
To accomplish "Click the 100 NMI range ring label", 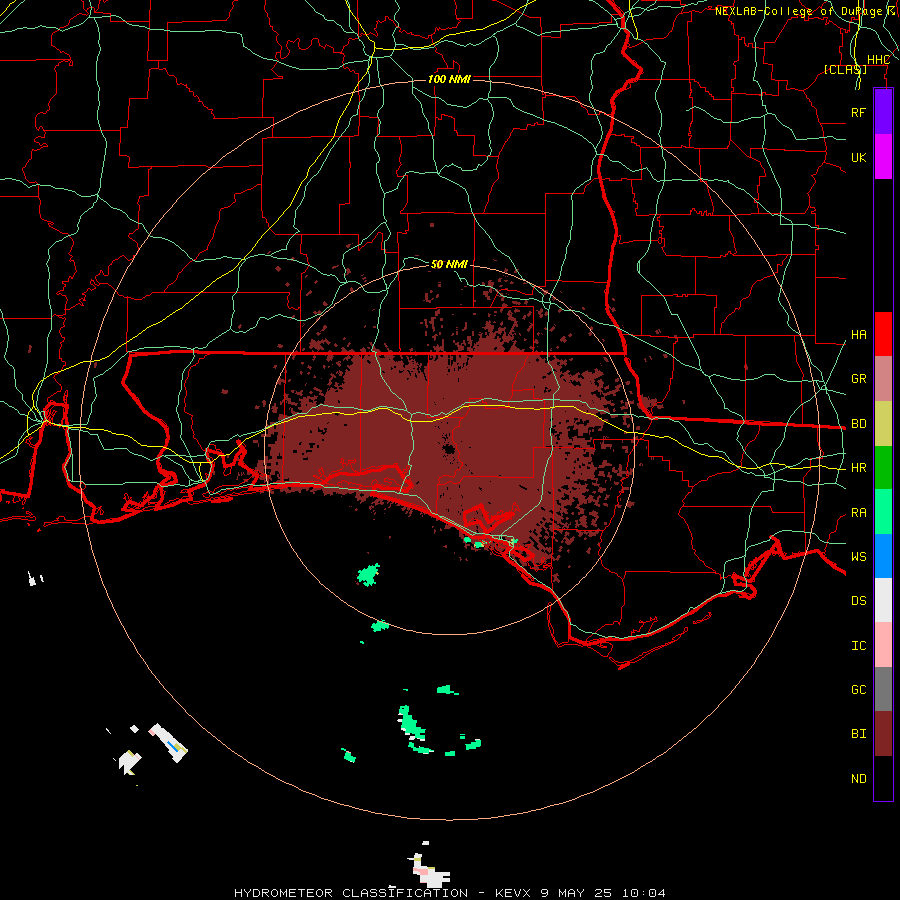I will [449, 79].
